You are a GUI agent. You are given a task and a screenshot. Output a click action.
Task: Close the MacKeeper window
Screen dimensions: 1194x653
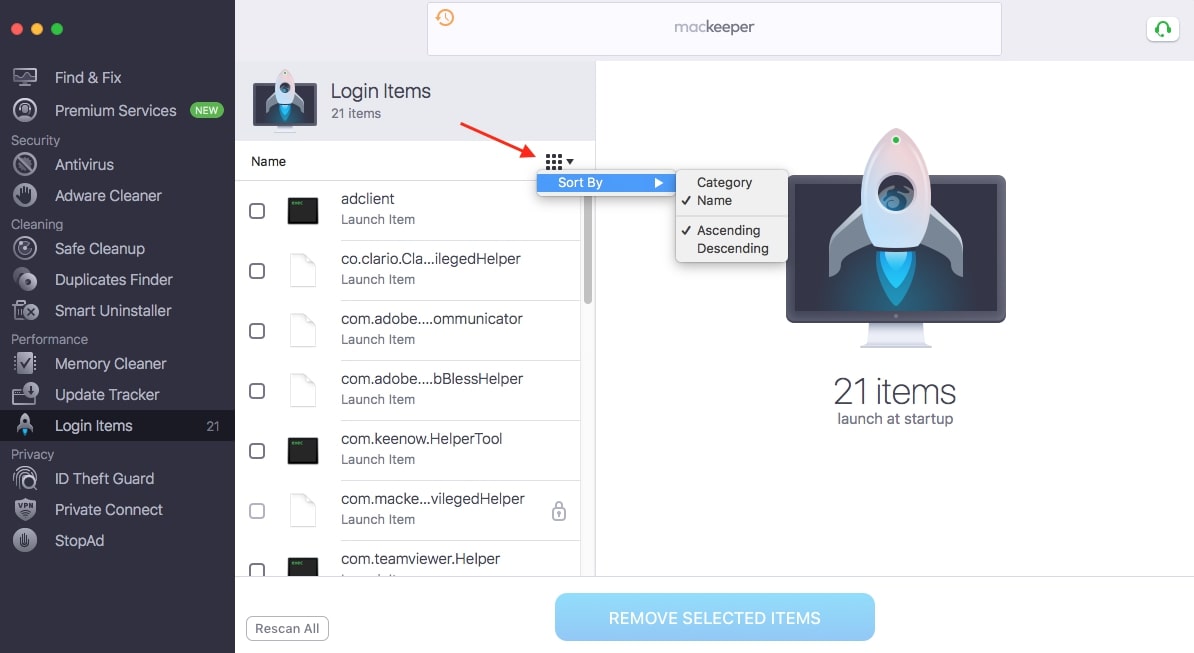pos(17,29)
